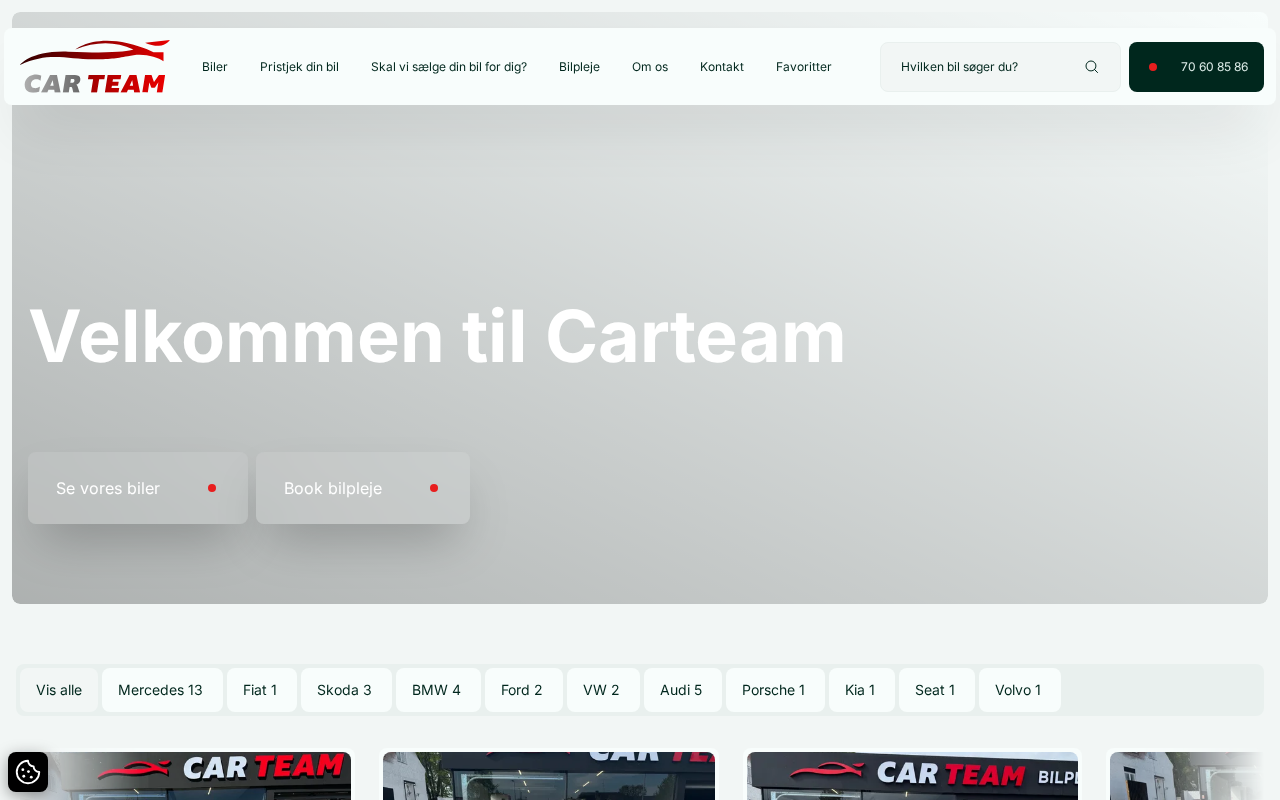Navigate to Bilpleje page
This screenshot has height=800, width=1280.
pyautogui.click(x=579, y=67)
